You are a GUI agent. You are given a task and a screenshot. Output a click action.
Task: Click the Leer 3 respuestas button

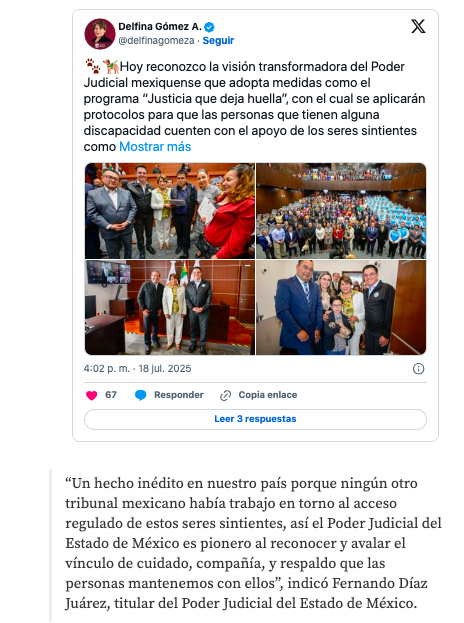(x=255, y=419)
